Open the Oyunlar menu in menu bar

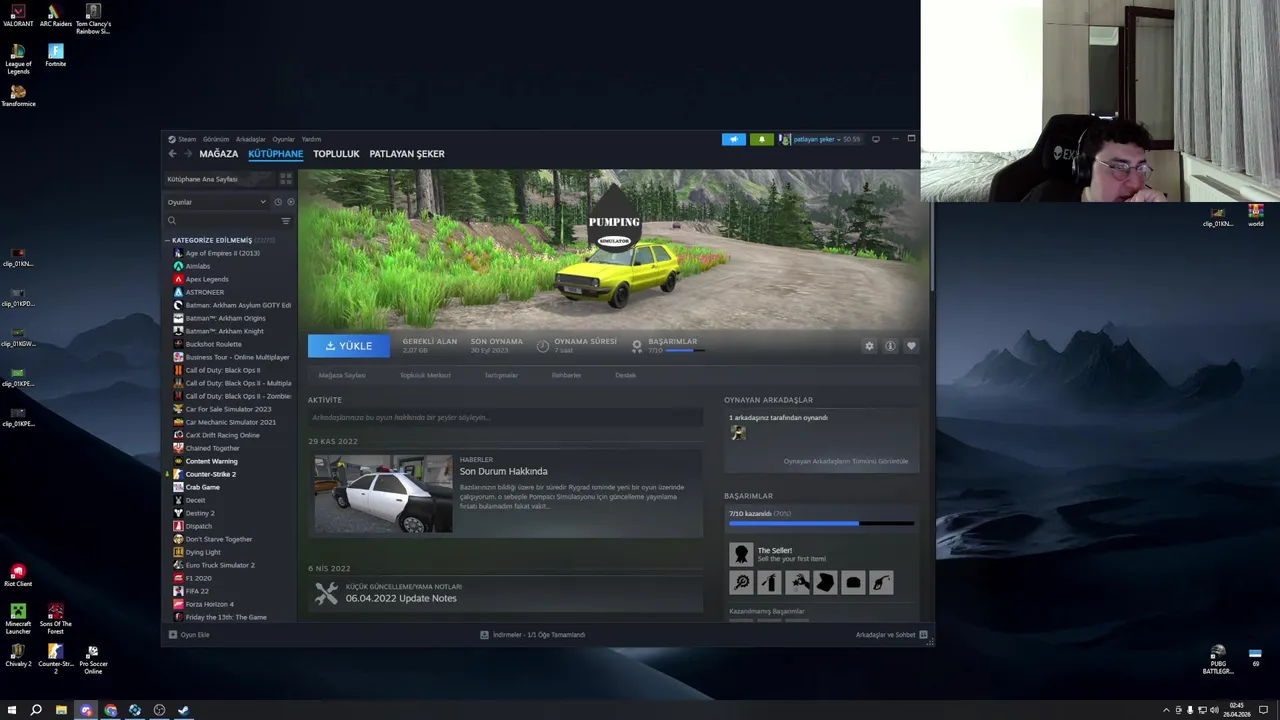click(284, 139)
